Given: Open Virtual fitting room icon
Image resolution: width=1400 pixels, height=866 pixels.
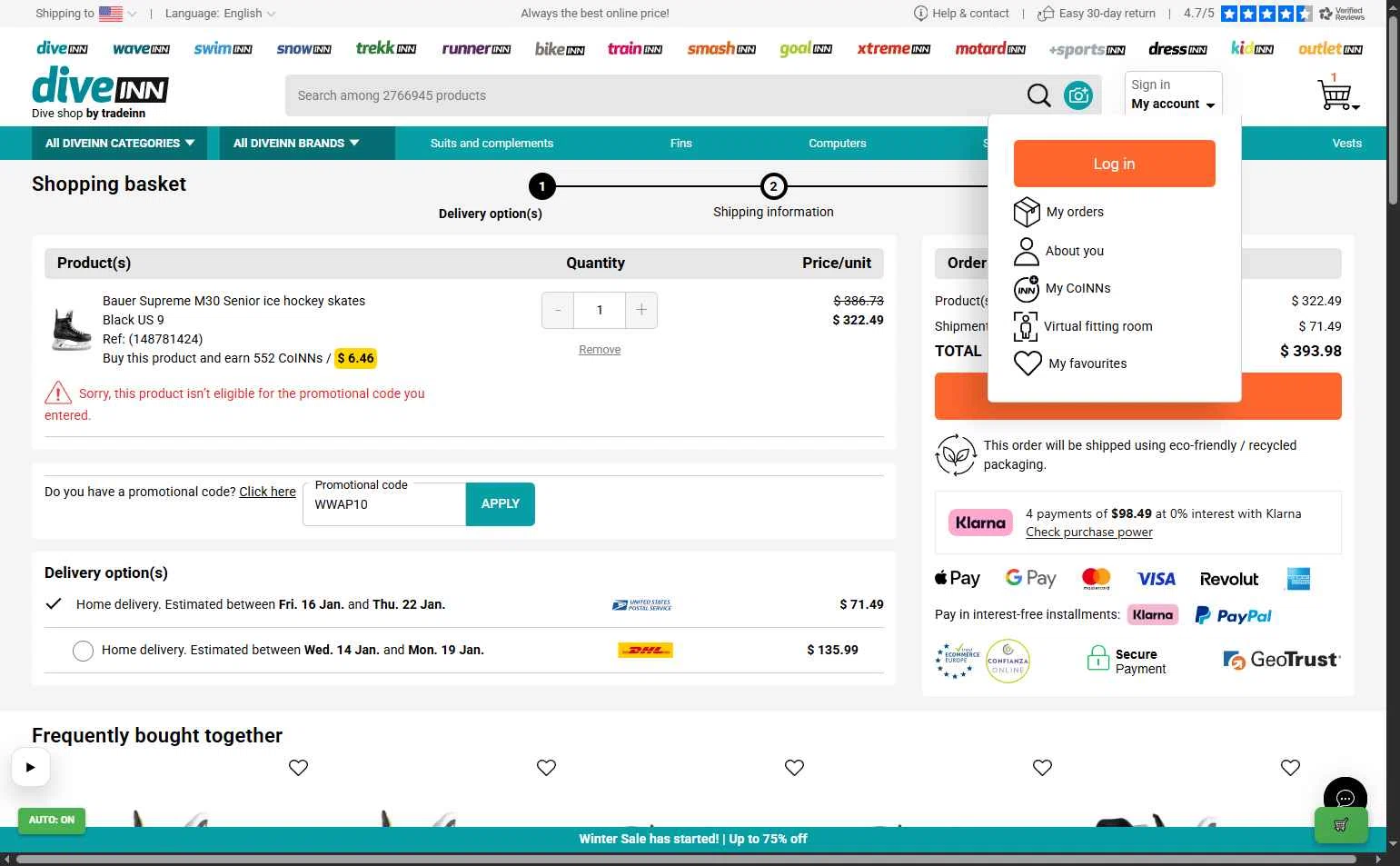Looking at the screenshot, I should tap(1026, 326).
